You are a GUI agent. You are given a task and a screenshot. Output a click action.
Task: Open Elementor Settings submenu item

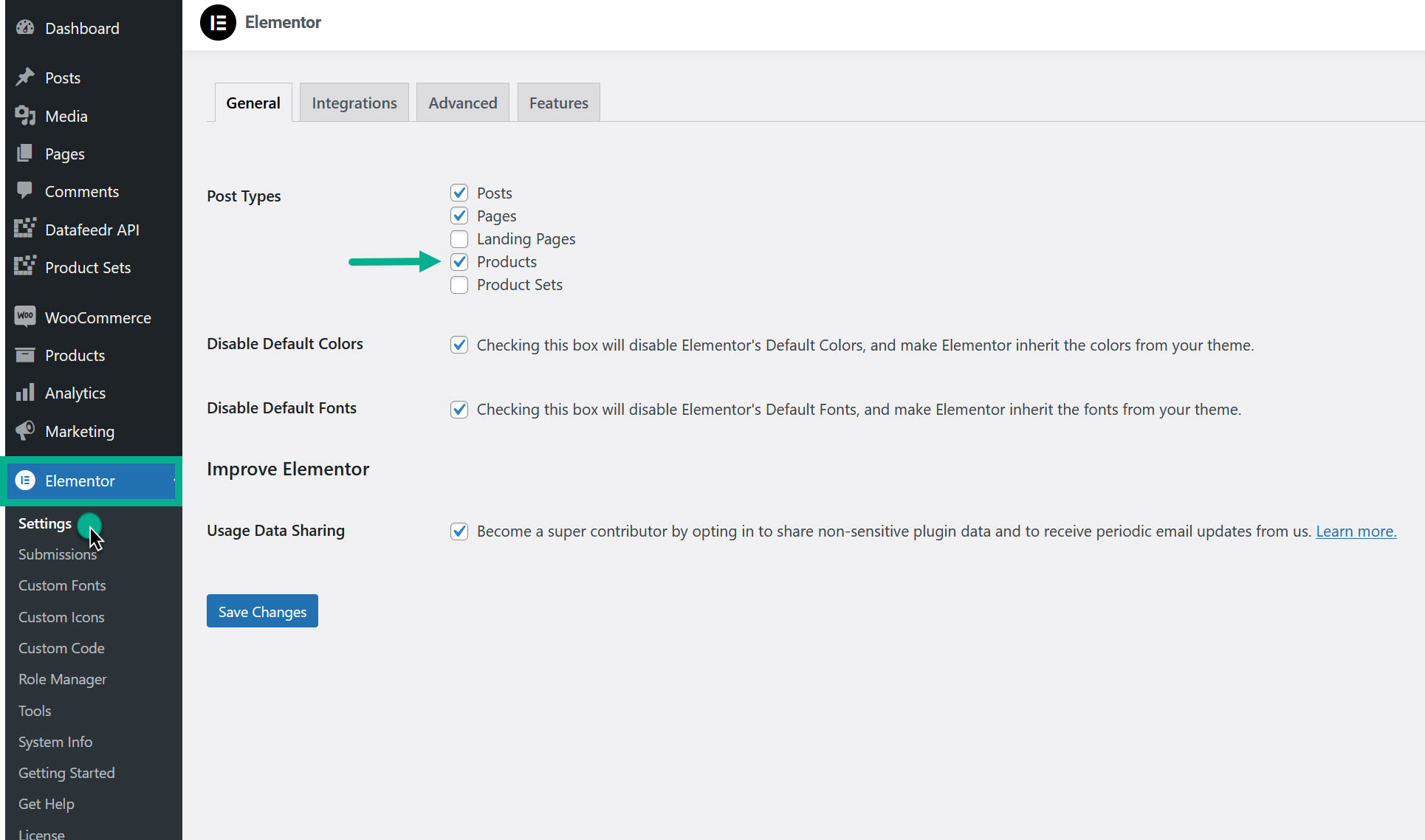coord(45,523)
